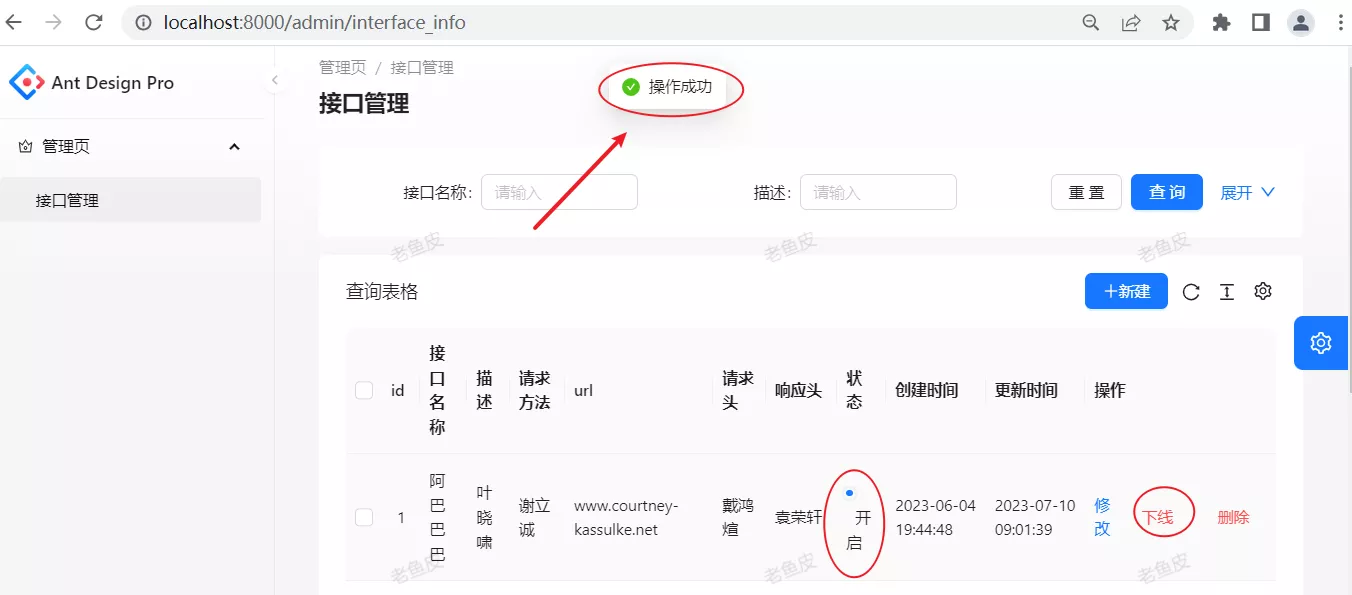
Task: Click the 请求方法 column header
Action: coord(534,390)
